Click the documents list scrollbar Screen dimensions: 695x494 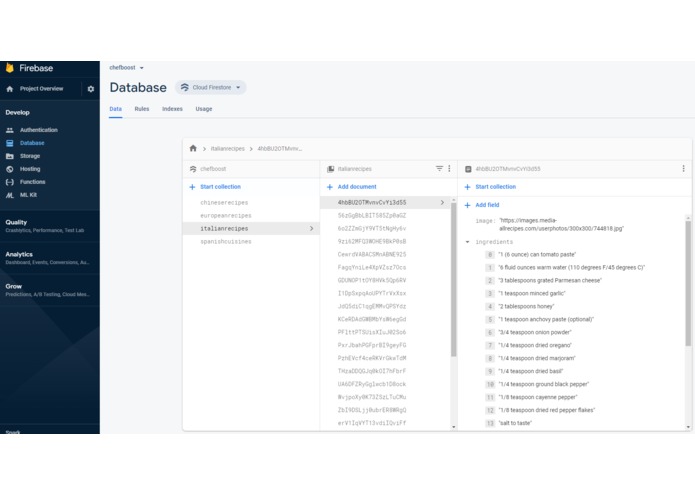pos(453,280)
